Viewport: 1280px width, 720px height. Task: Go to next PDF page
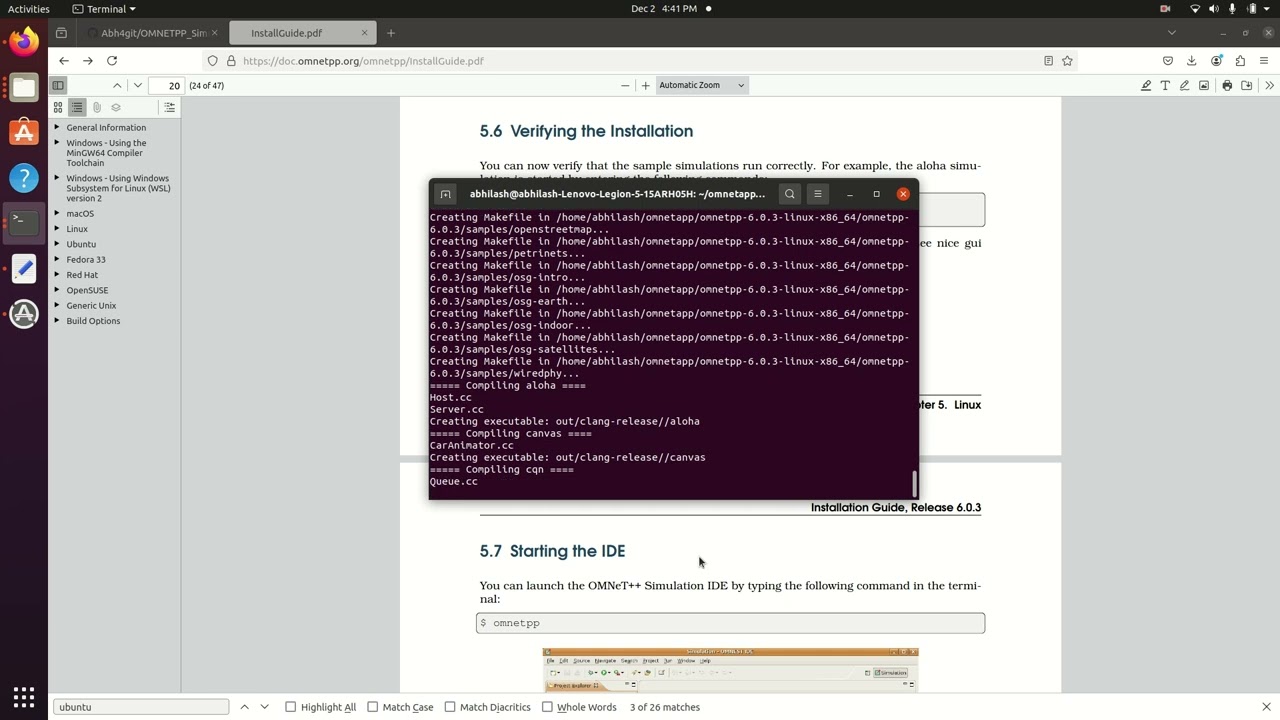click(x=138, y=85)
